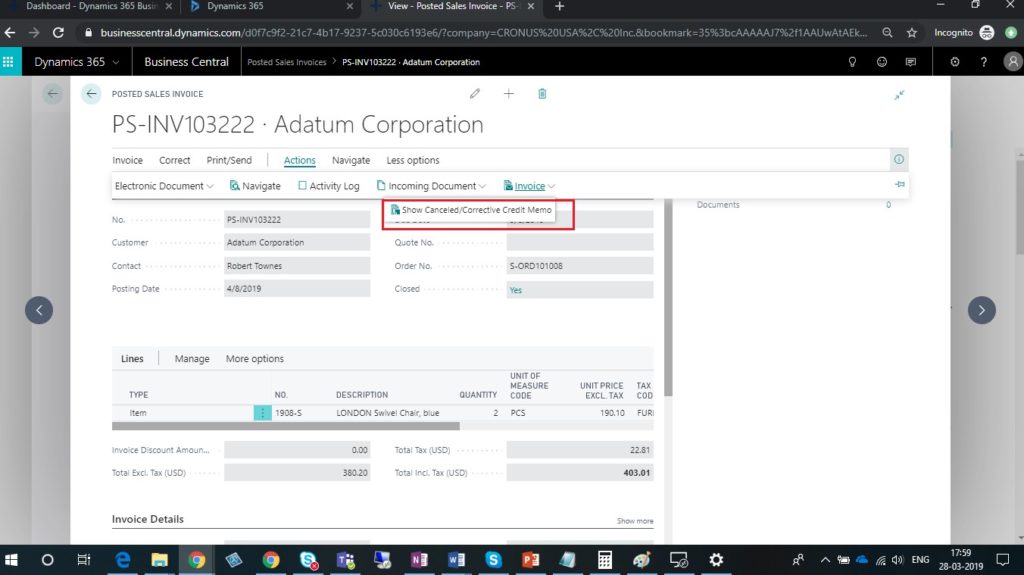This screenshot has height=575, width=1024.
Task: Click the description LONDON Swivel Chair, blue
Action: tap(387, 413)
